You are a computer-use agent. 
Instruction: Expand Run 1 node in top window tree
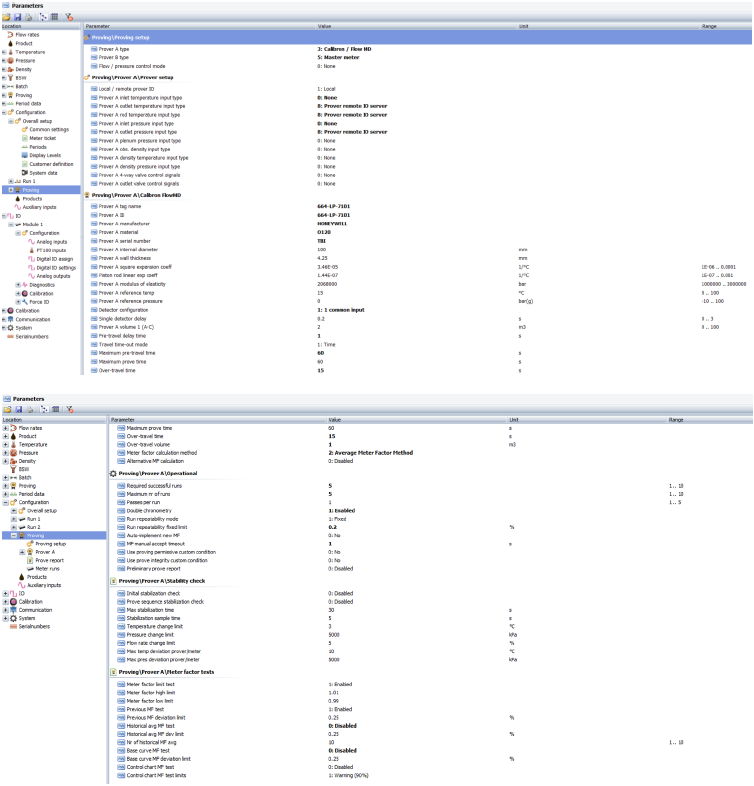point(11,181)
